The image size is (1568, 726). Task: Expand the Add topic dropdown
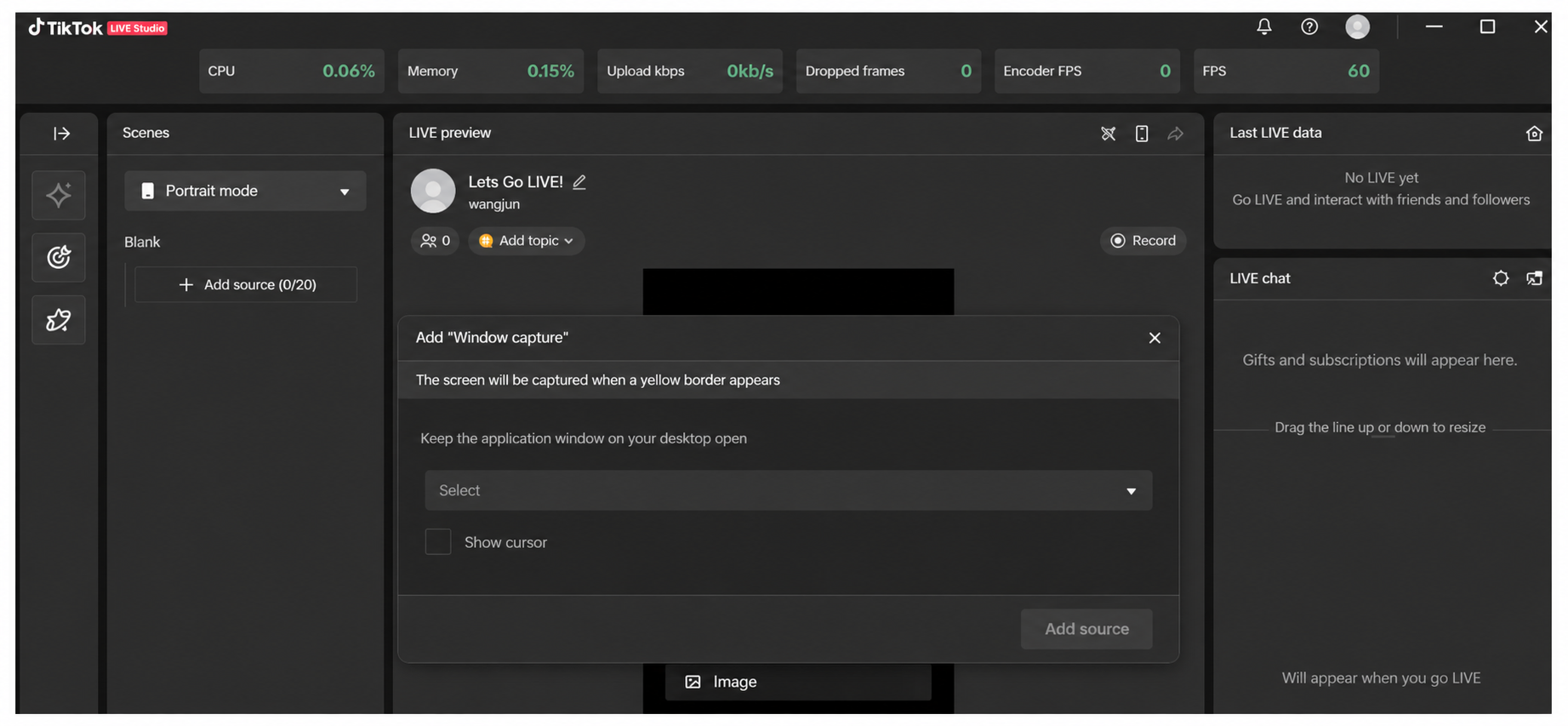[527, 241]
